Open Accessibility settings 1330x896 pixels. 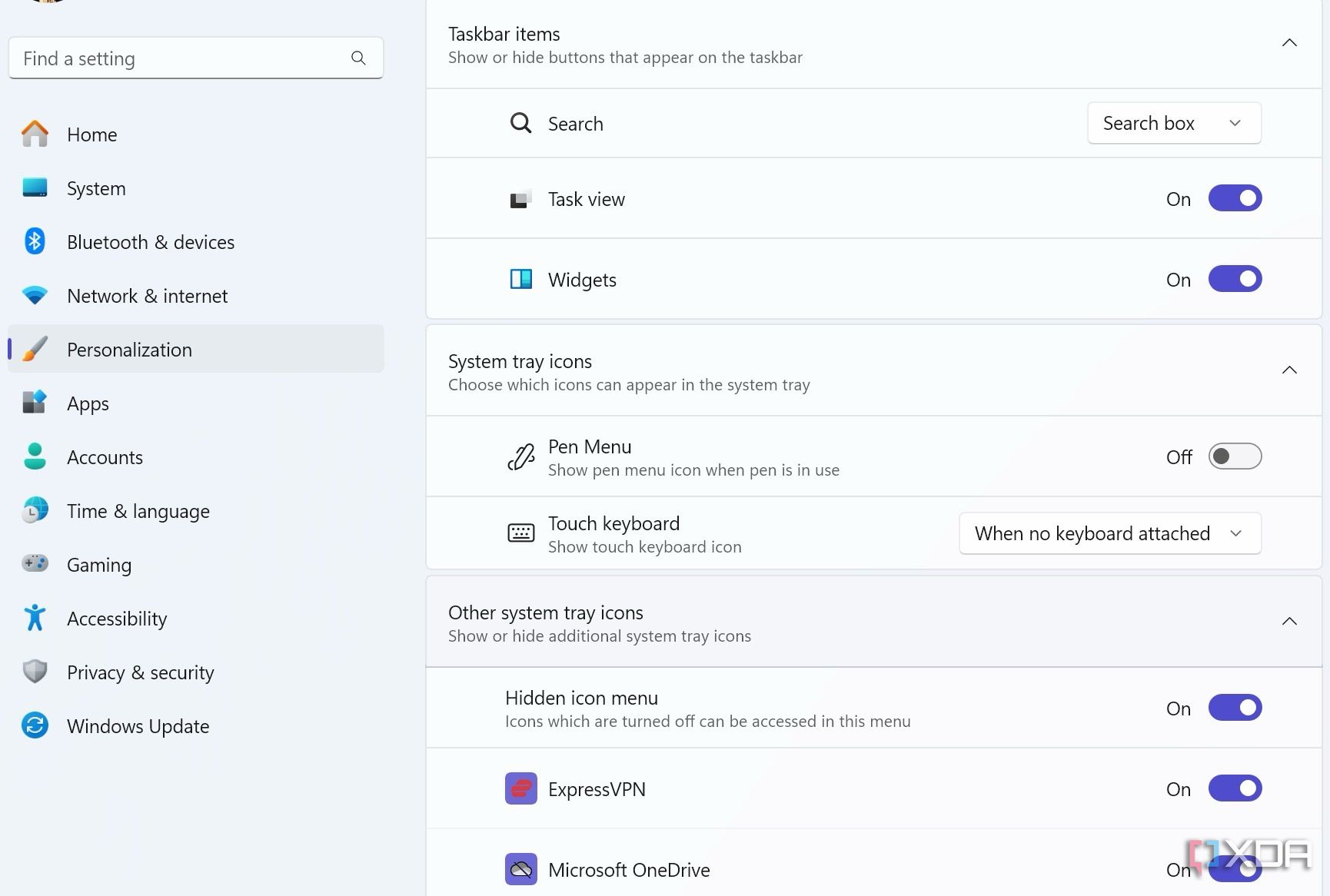tap(195, 619)
